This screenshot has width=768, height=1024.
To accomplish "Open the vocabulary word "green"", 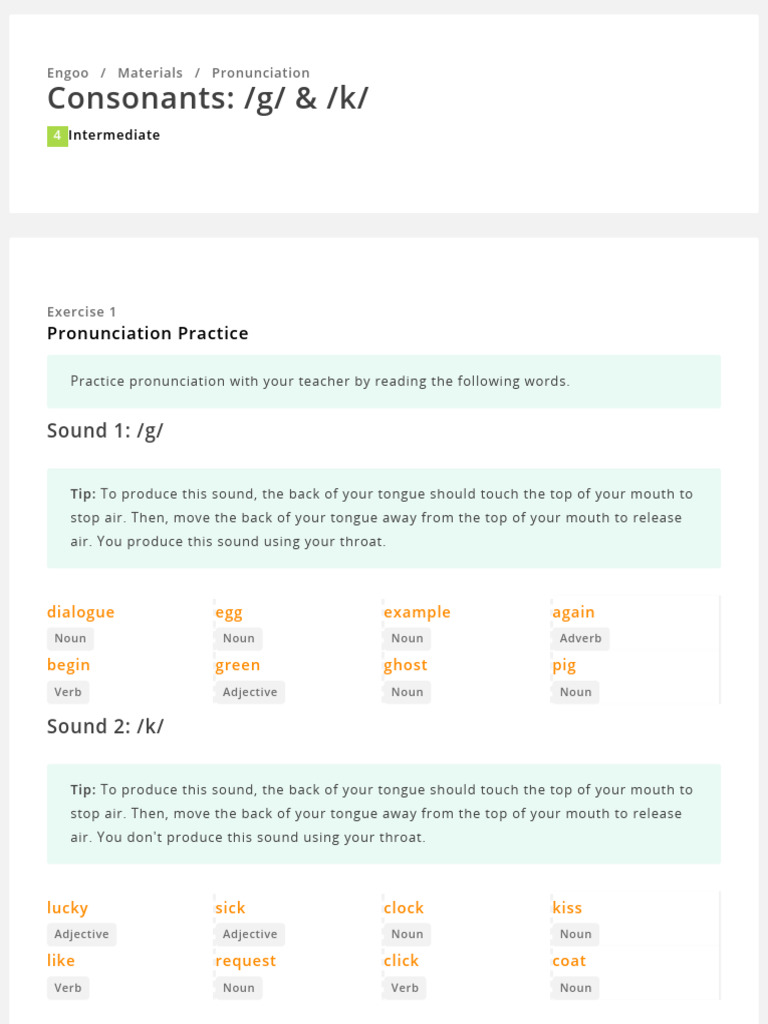I will (x=237, y=665).
